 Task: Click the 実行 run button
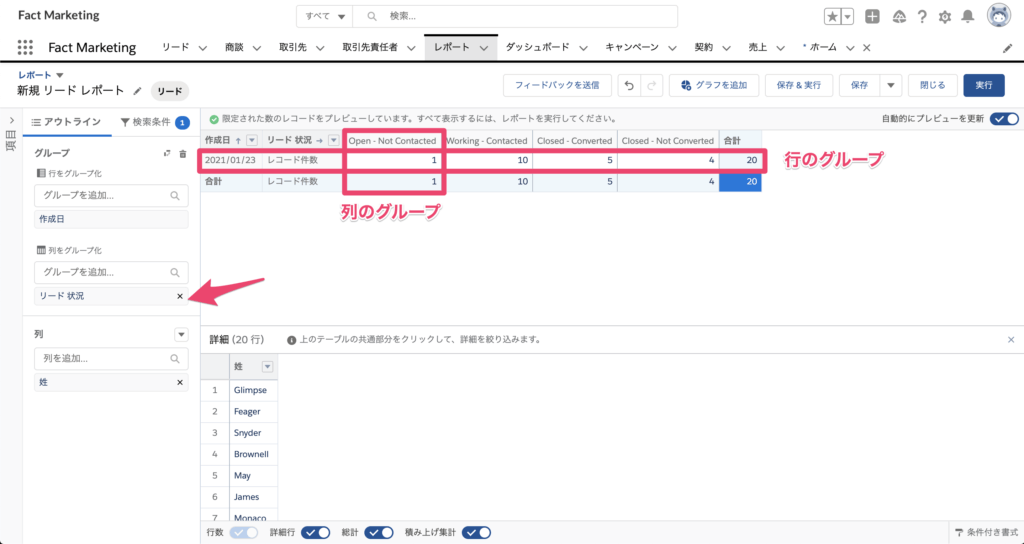pyautogui.click(x=984, y=86)
